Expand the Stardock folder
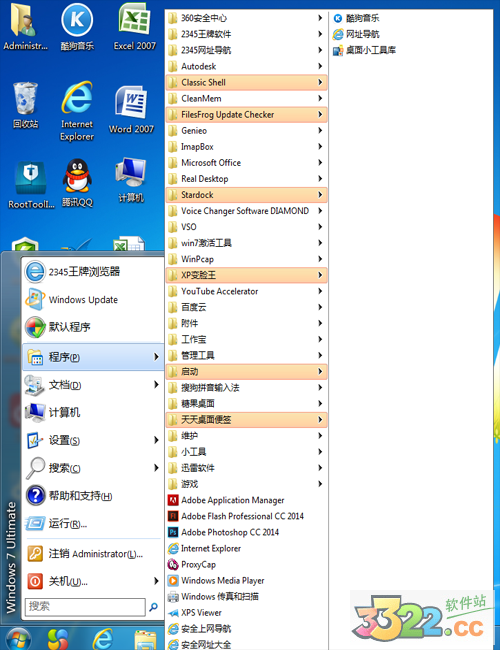 [247, 194]
